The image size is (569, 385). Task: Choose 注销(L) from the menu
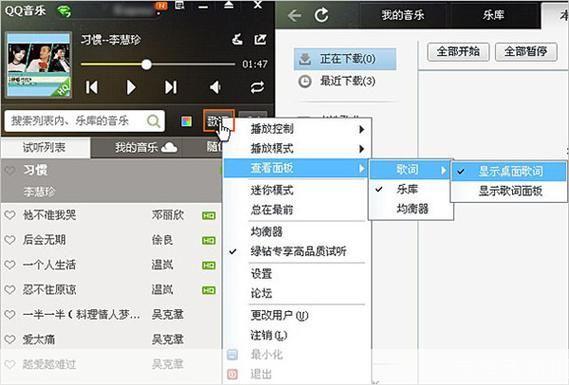296,335
